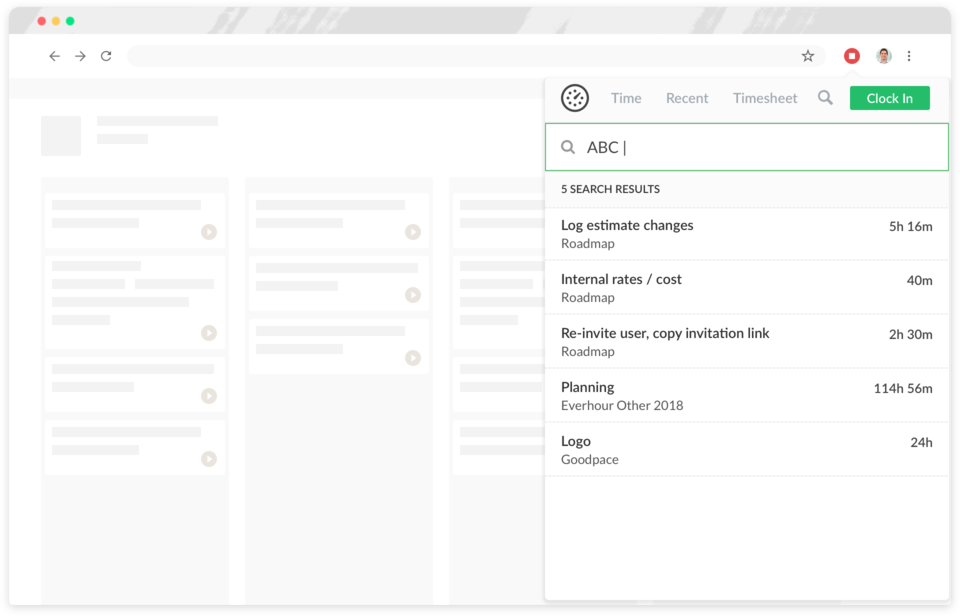Screen dimensions: 960x616
Task: Switch to the Time tab
Action: 626,98
